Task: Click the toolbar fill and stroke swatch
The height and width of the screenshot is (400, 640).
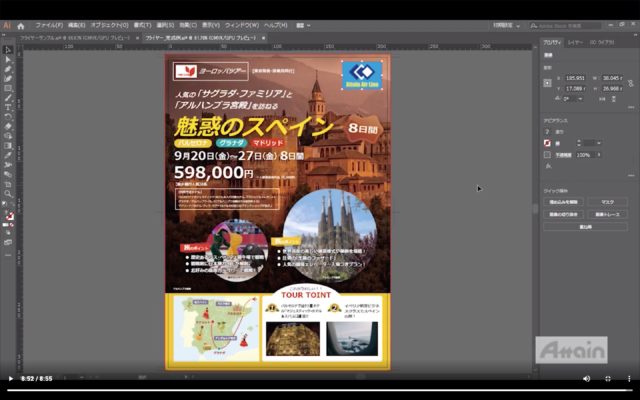Action: click(x=9, y=215)
